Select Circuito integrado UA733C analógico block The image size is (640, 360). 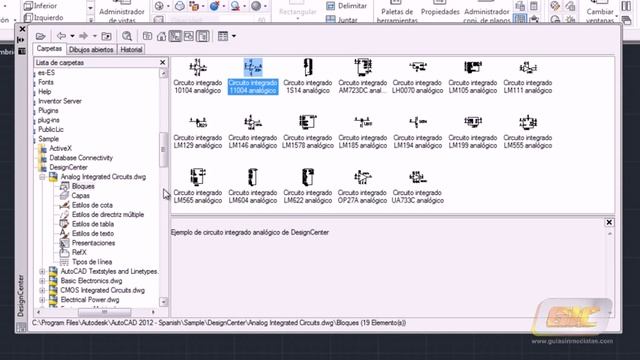(418, 187)
